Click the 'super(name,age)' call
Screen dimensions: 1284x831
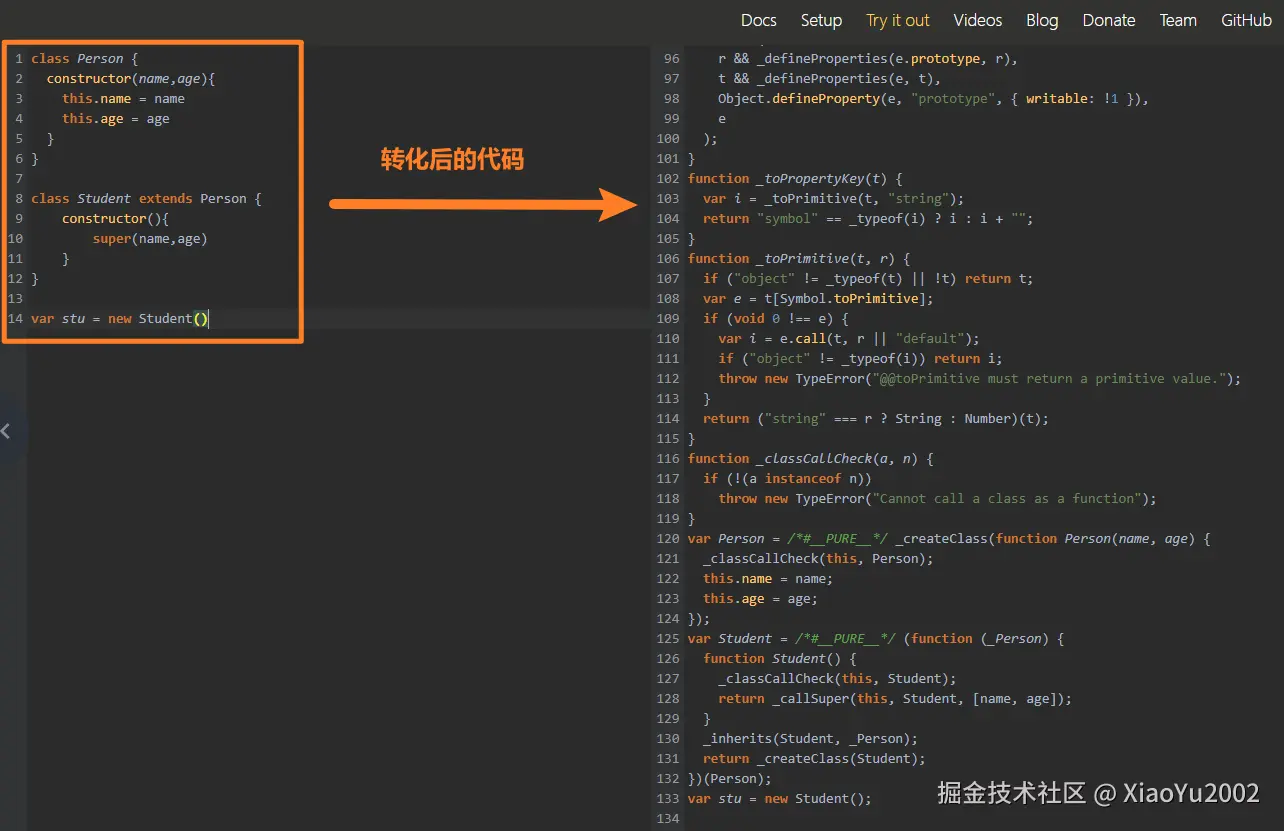[150, 238]
